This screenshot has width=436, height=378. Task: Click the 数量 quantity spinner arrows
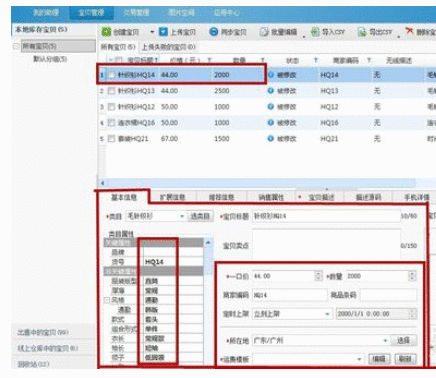(412, 276)
